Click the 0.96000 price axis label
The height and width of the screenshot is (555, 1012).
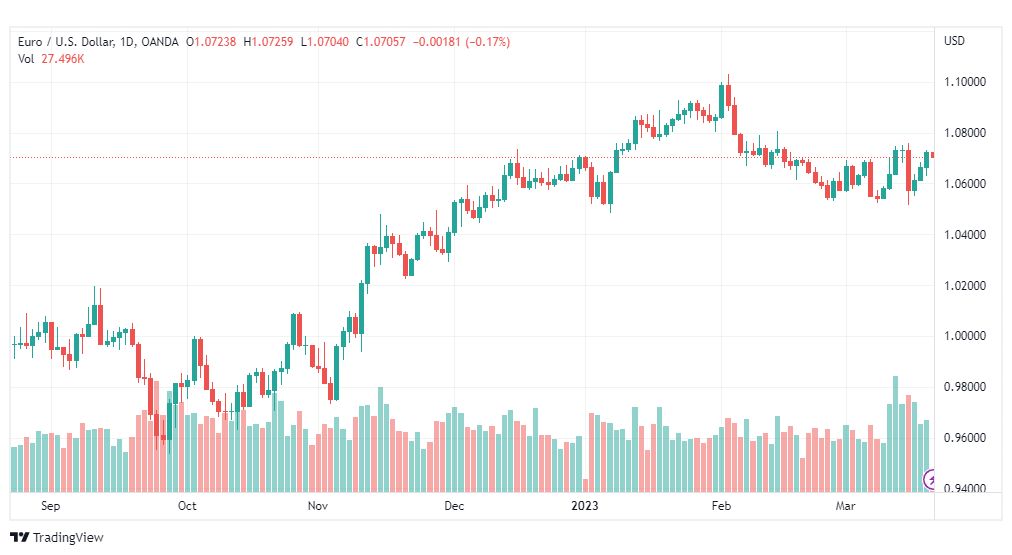point(965,438)
